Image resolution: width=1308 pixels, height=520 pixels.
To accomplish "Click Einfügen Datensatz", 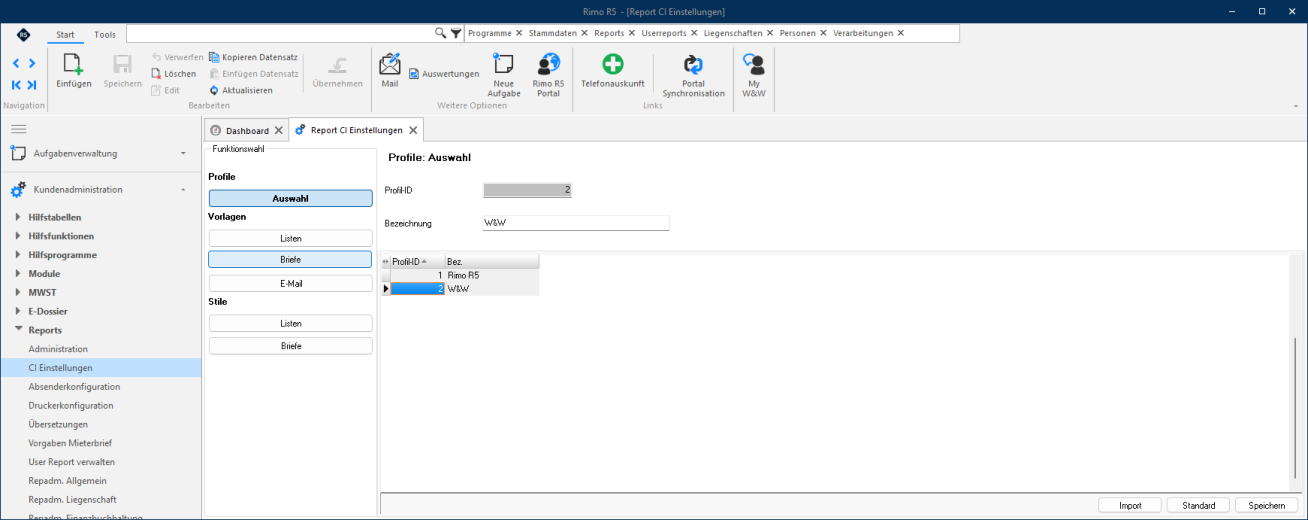I will (254, 74).
